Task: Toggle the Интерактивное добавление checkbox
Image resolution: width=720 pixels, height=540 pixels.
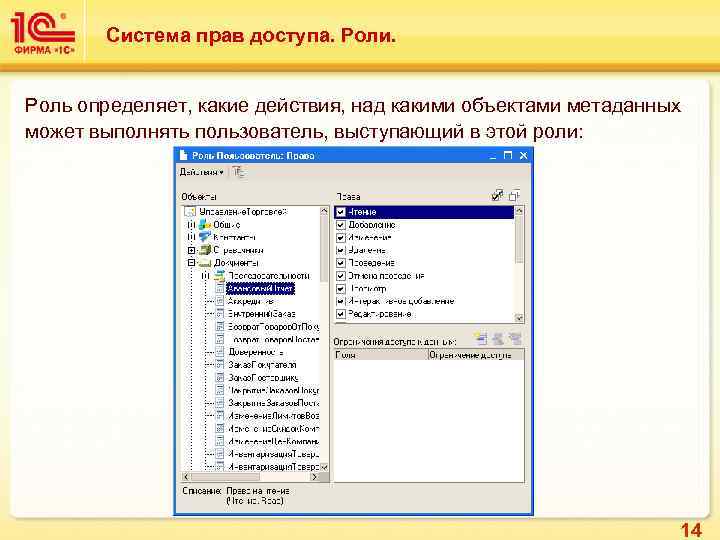Action: [341, 301]
